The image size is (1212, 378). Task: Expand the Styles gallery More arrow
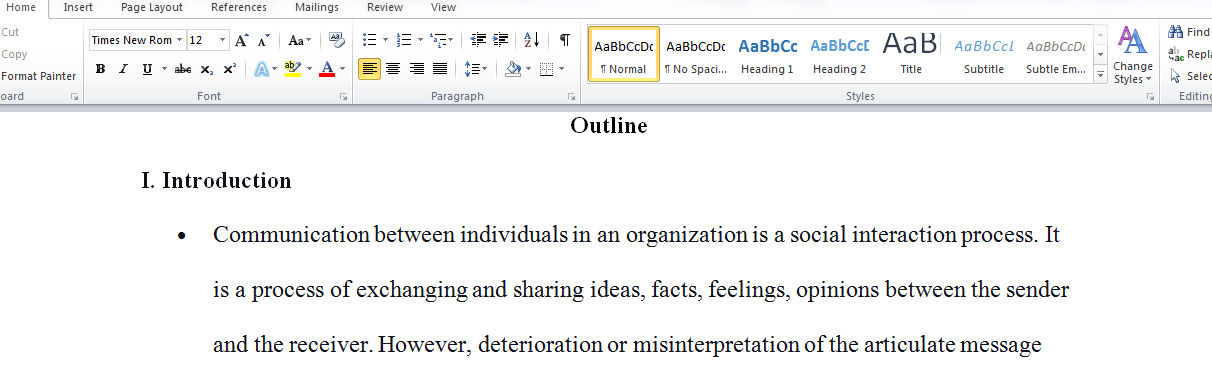tap(1101, 75)
